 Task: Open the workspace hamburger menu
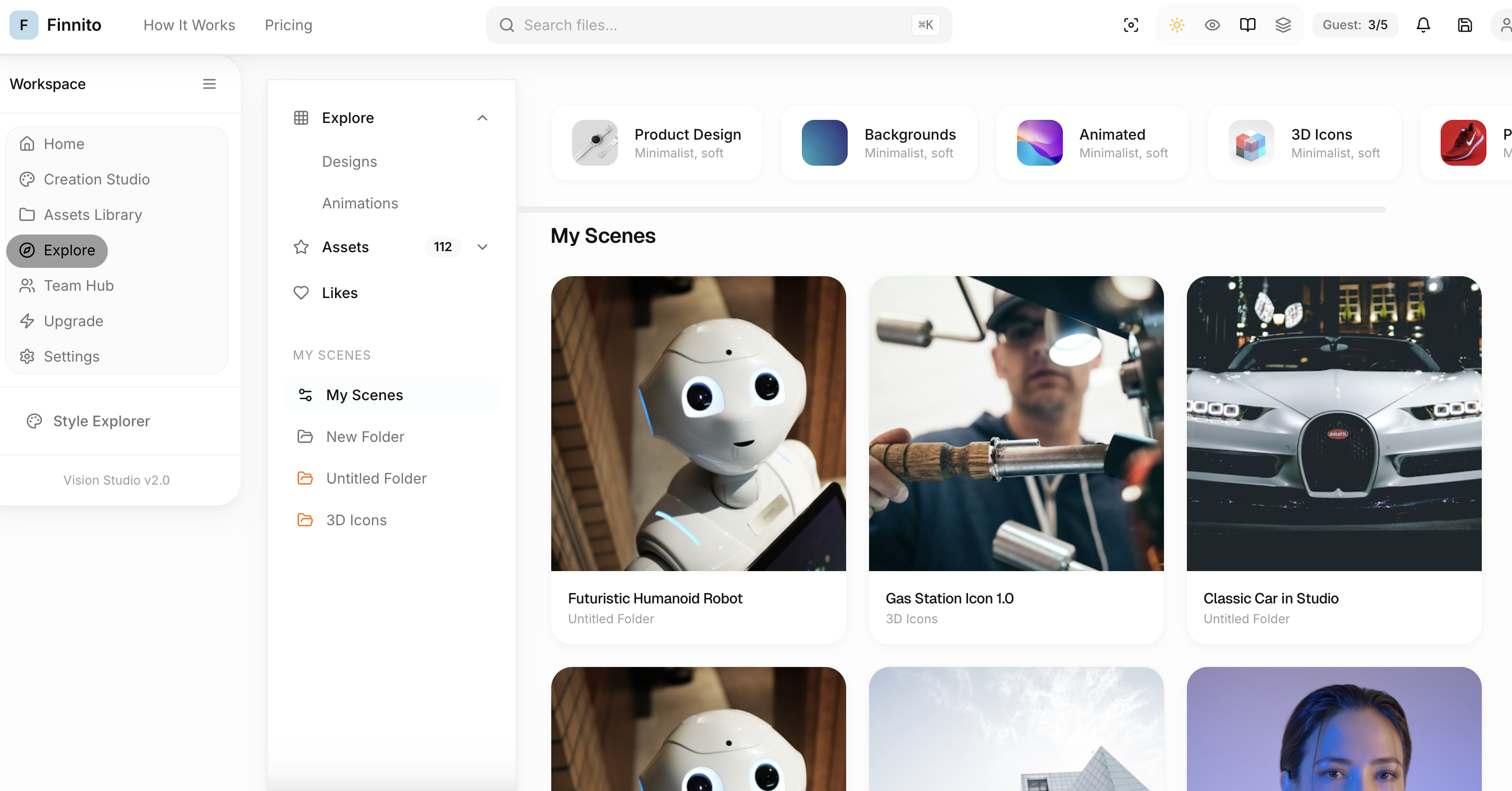[209, 84]
